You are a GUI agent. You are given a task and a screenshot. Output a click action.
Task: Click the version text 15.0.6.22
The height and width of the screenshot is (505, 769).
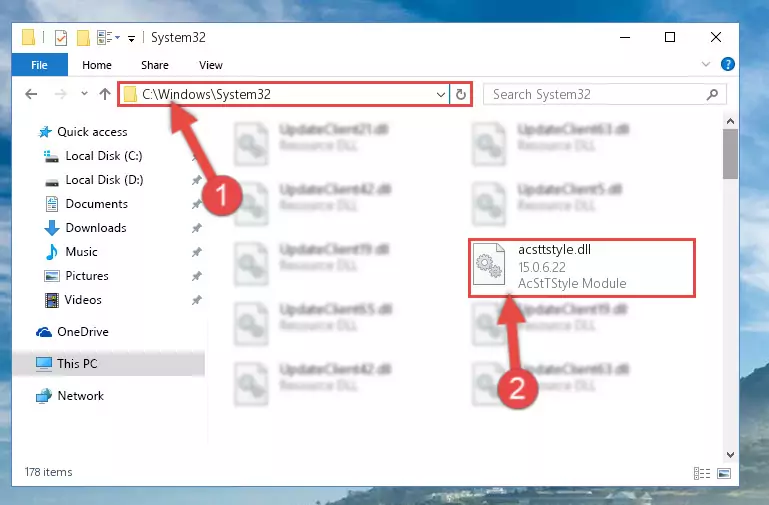pos(542,267)
